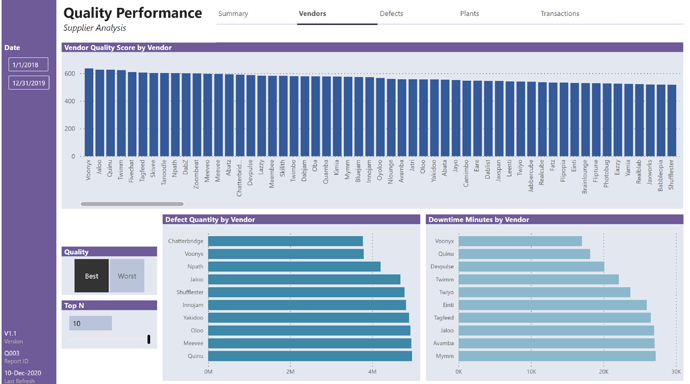Click the end date field 12/31/2019
Image resolution: width=690 pixels, height=384 pixels.
click(29, 83)
